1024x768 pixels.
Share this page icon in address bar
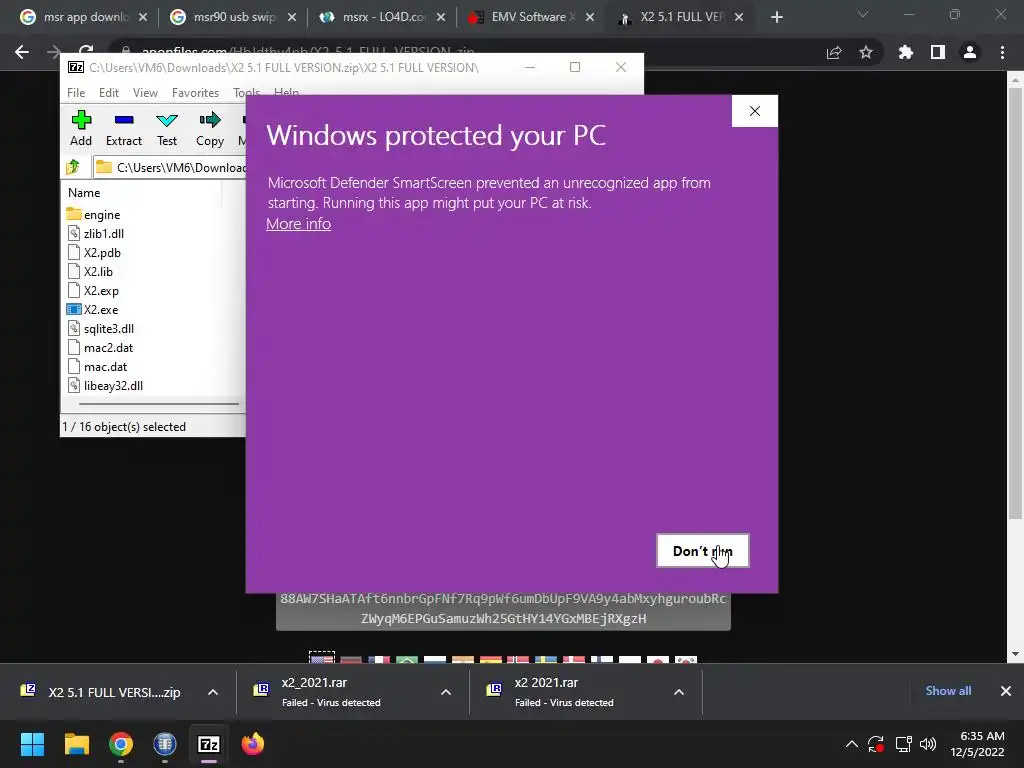coord(834,52)
